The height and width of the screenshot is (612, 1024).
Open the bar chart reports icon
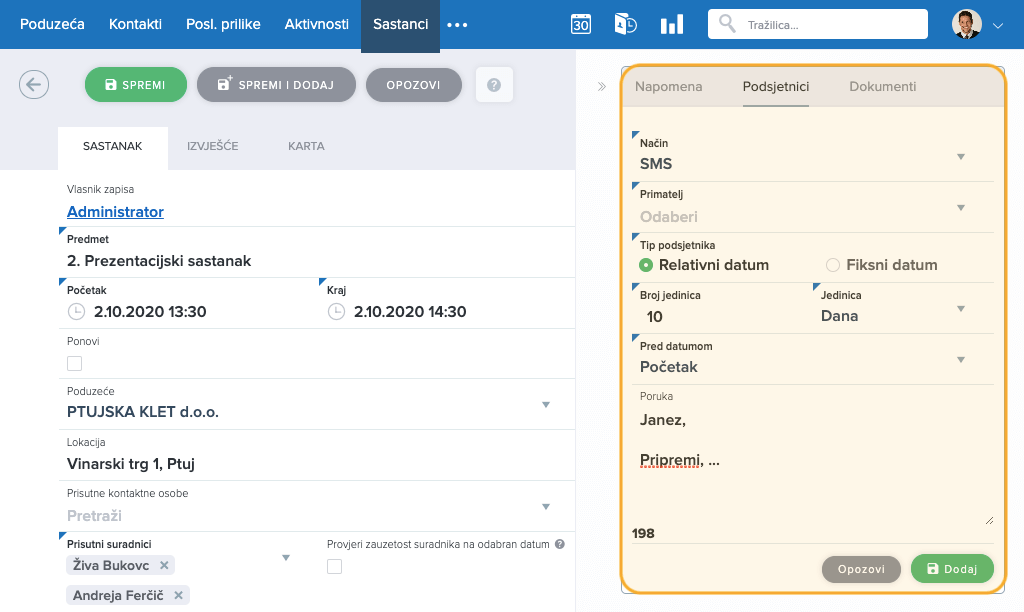(671, 25)
